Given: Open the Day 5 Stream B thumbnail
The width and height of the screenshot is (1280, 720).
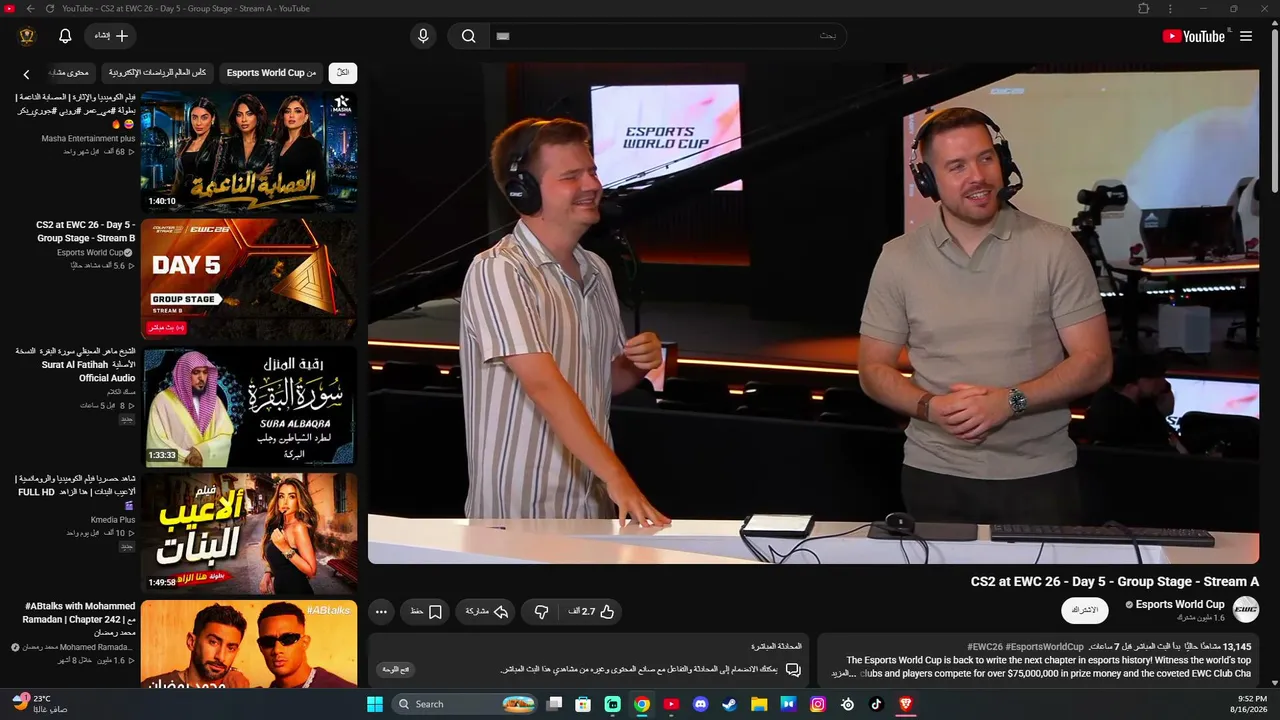Looking at the screenshot, I should [249, 279].
